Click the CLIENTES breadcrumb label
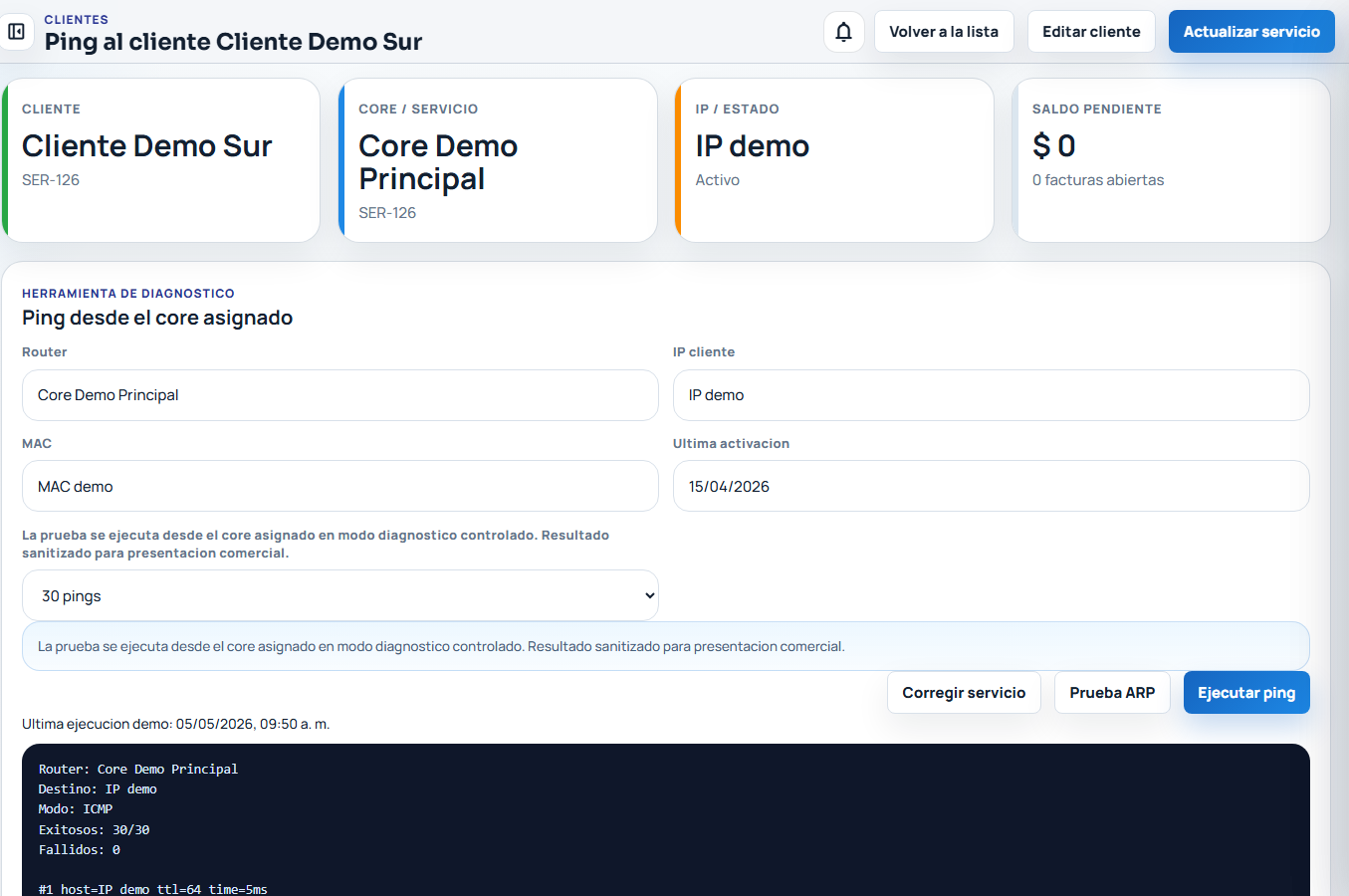This screenshot has height=896, width=1349. [x=77, y=19]
